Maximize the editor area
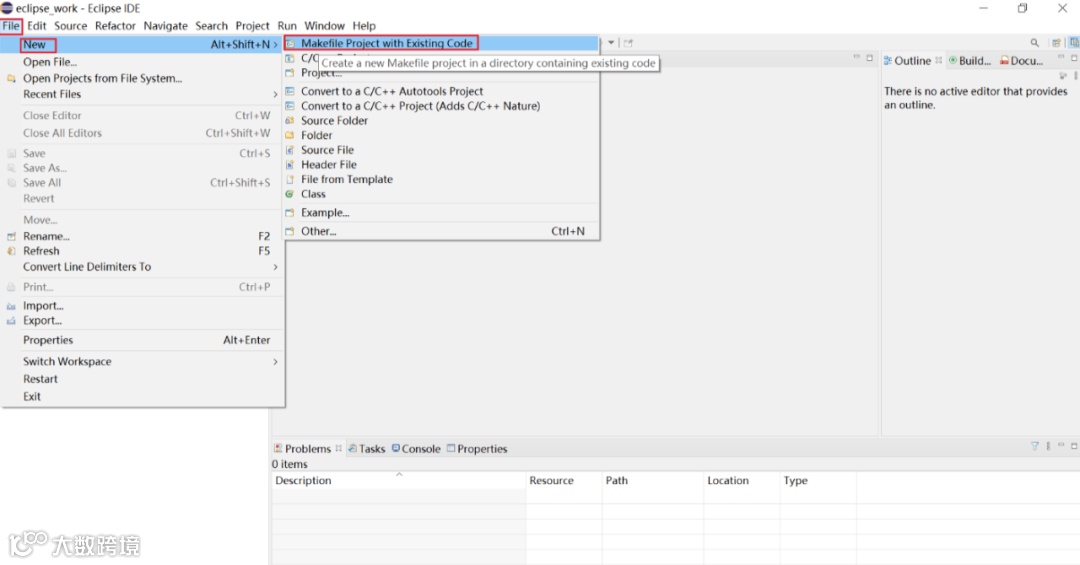 [x=870, y=58]
